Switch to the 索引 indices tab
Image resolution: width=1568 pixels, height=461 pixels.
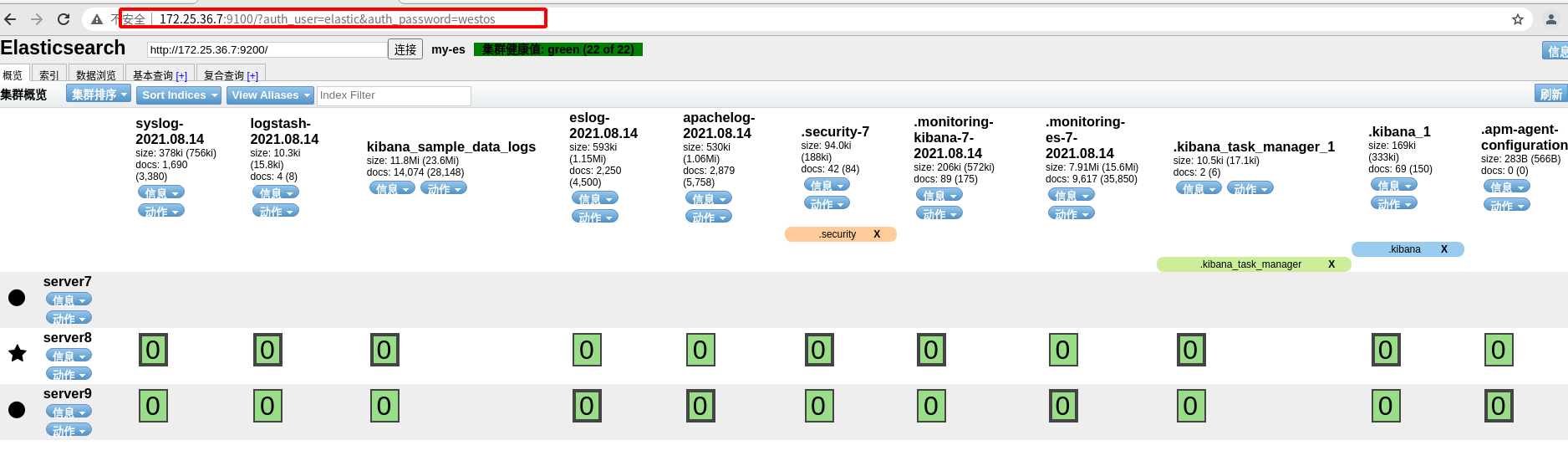pyautogui.click(x=48, y=74)
